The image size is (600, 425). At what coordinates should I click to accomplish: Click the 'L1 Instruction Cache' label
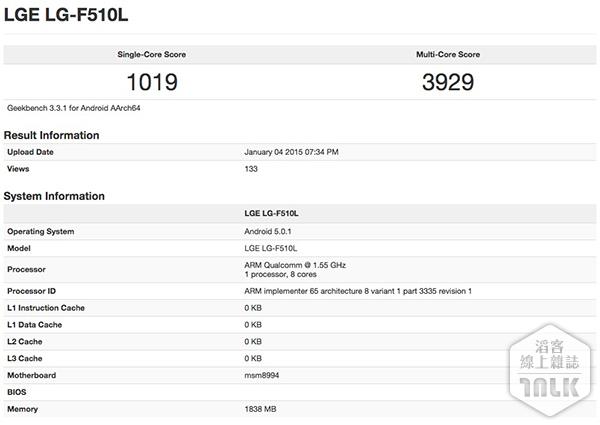[46, 308]
